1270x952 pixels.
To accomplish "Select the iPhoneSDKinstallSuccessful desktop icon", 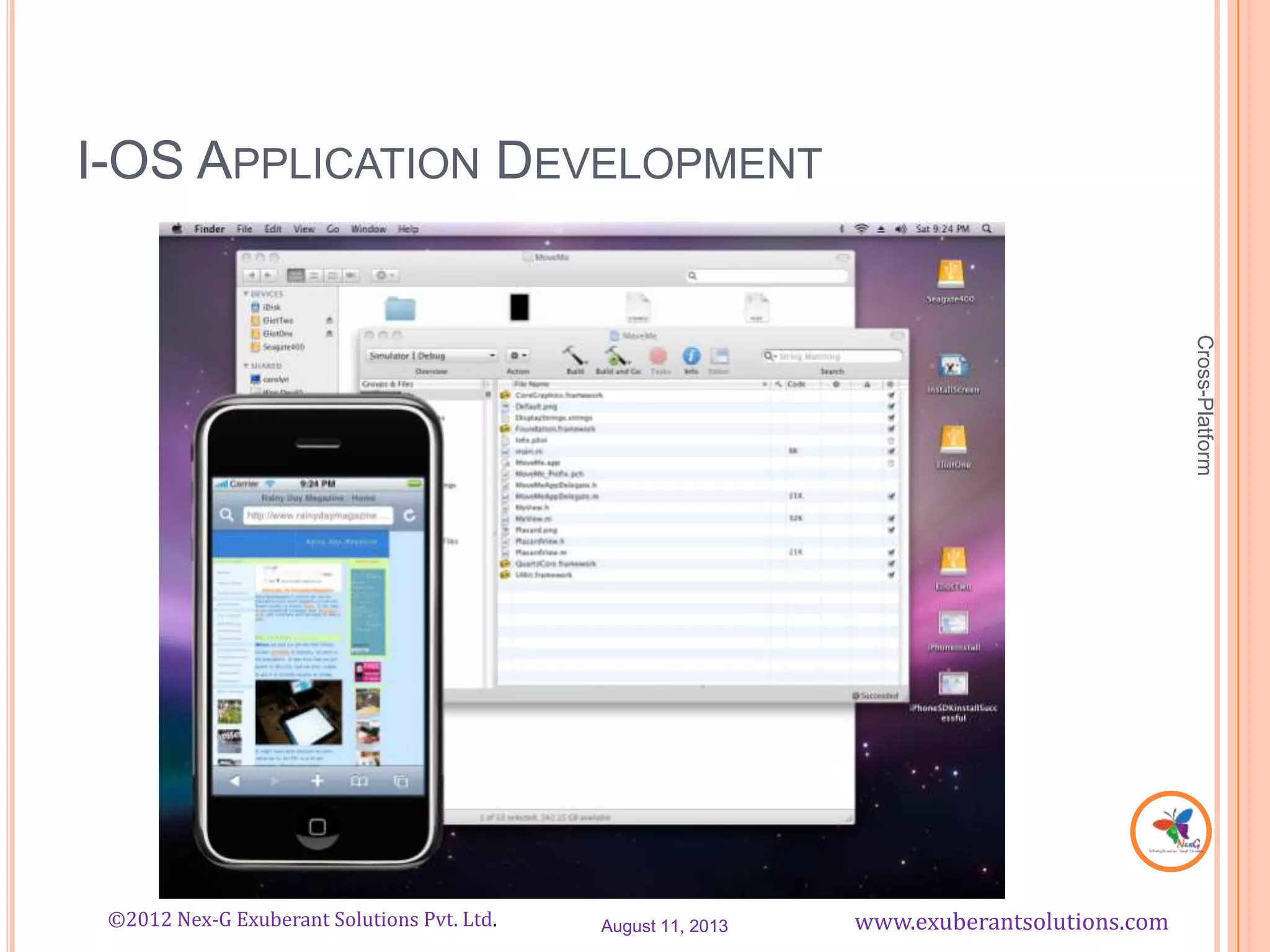I will pyautogui.click(x=953, y=684).
